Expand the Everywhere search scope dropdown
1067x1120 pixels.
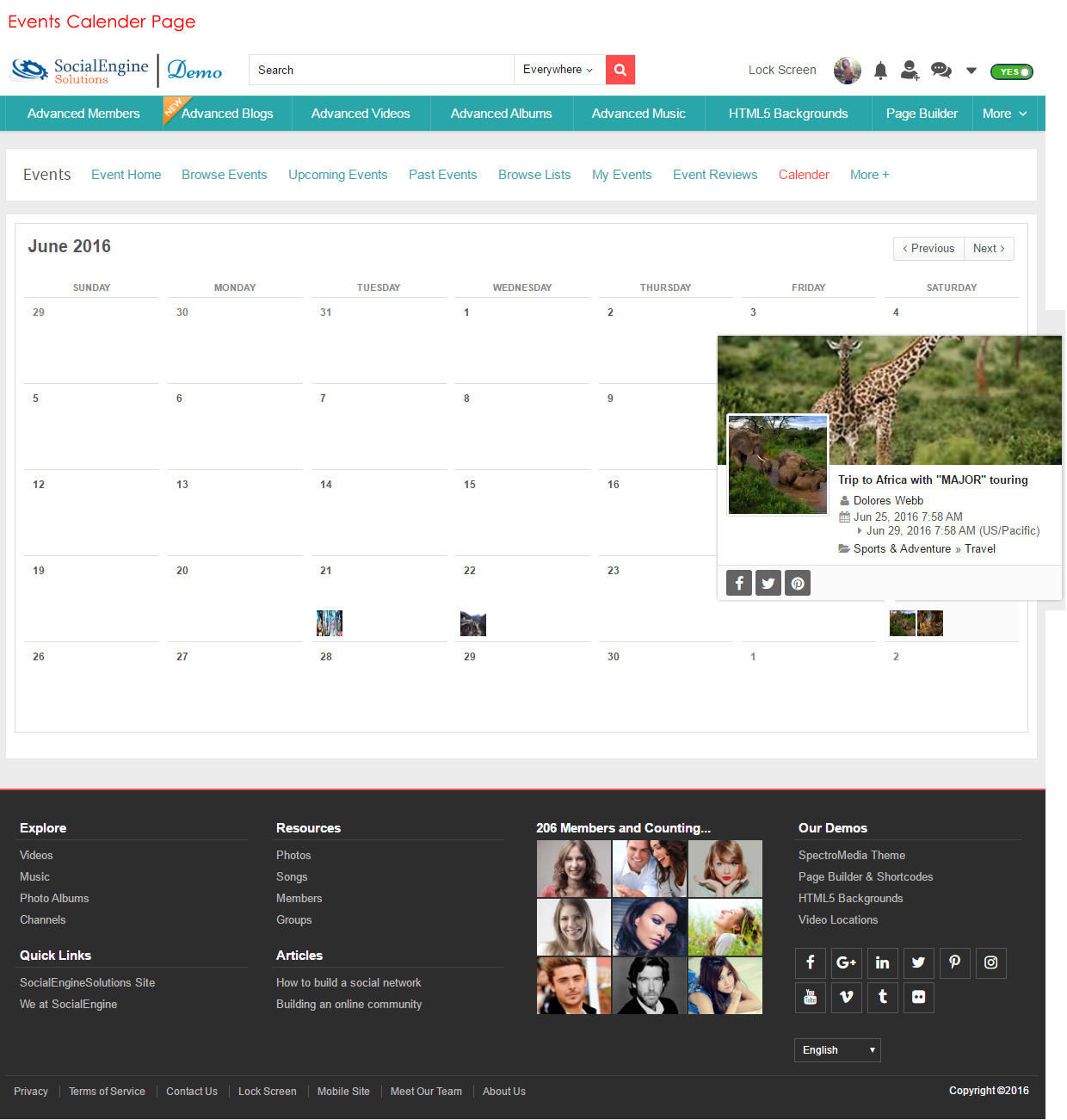click(x=558, y=70)
